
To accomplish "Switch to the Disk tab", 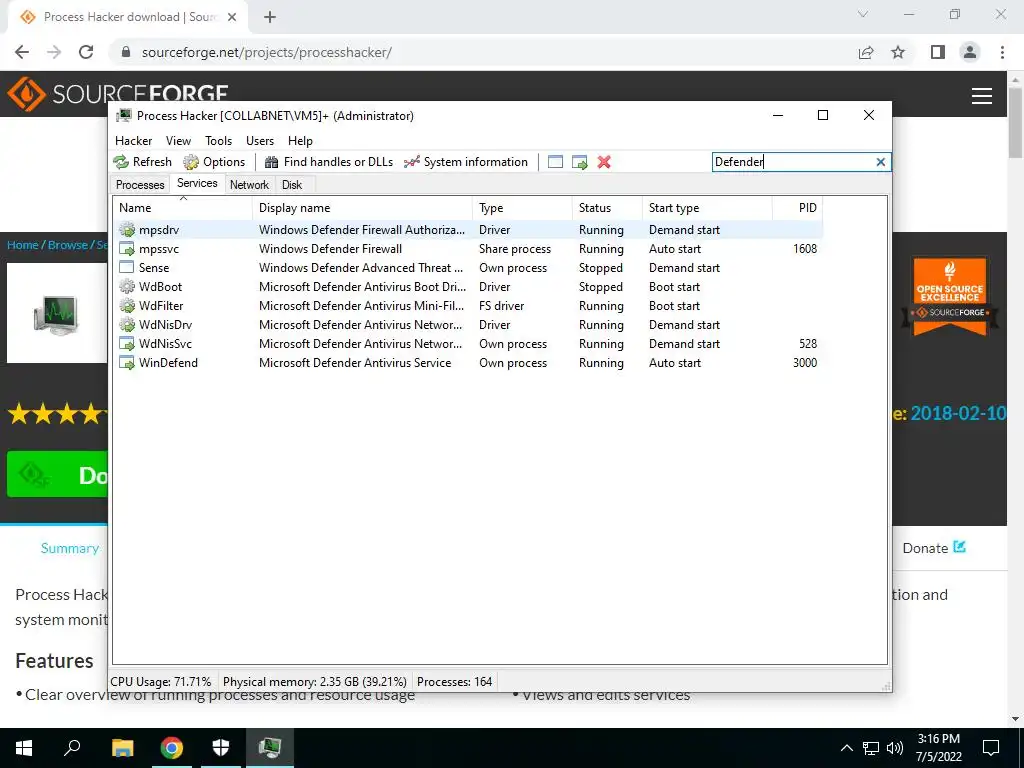I will point(292,185).
